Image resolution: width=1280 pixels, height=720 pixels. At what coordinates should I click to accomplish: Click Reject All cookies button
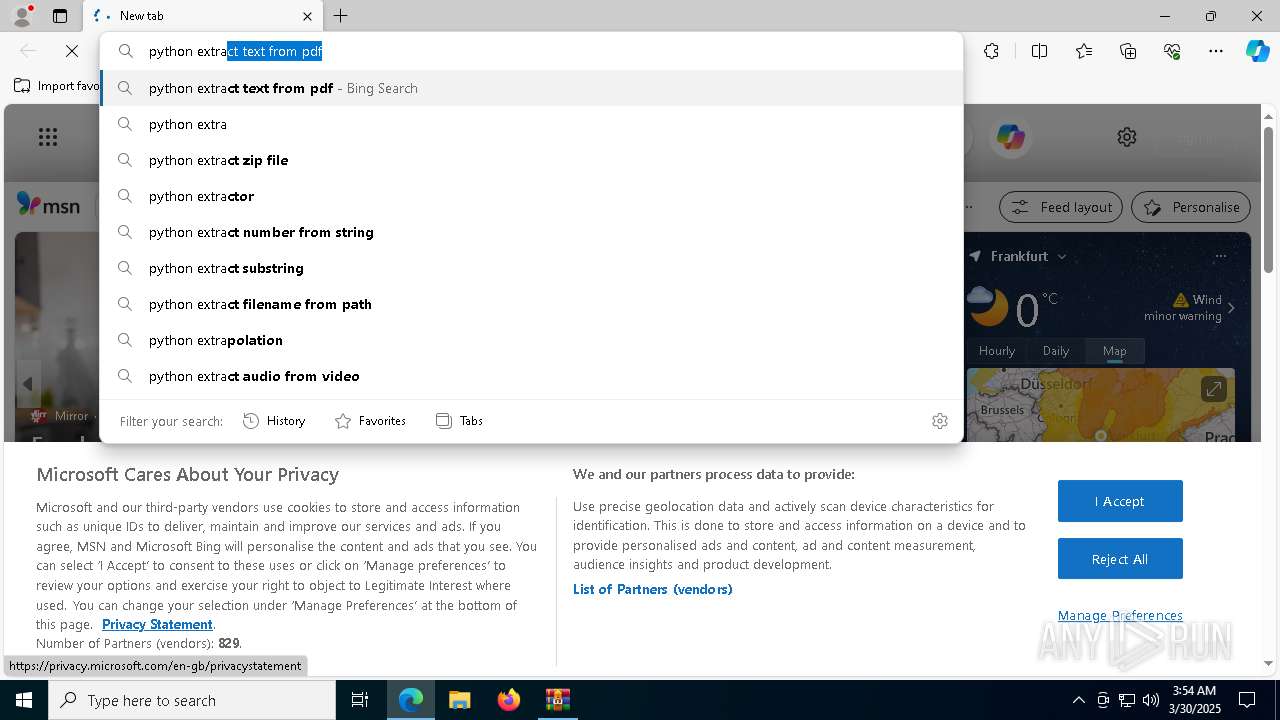click(1120, 559)
